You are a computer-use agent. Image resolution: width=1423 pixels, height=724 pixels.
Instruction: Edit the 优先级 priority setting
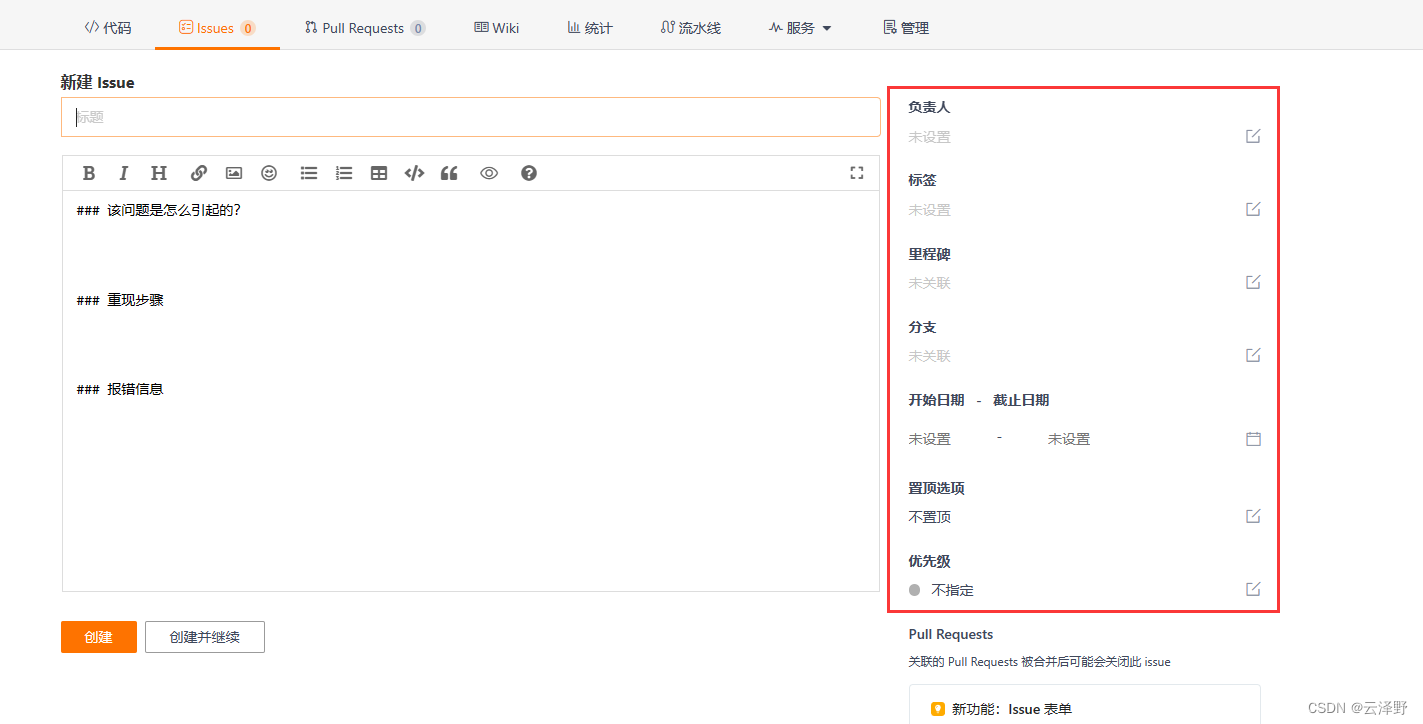point(1253,589)
